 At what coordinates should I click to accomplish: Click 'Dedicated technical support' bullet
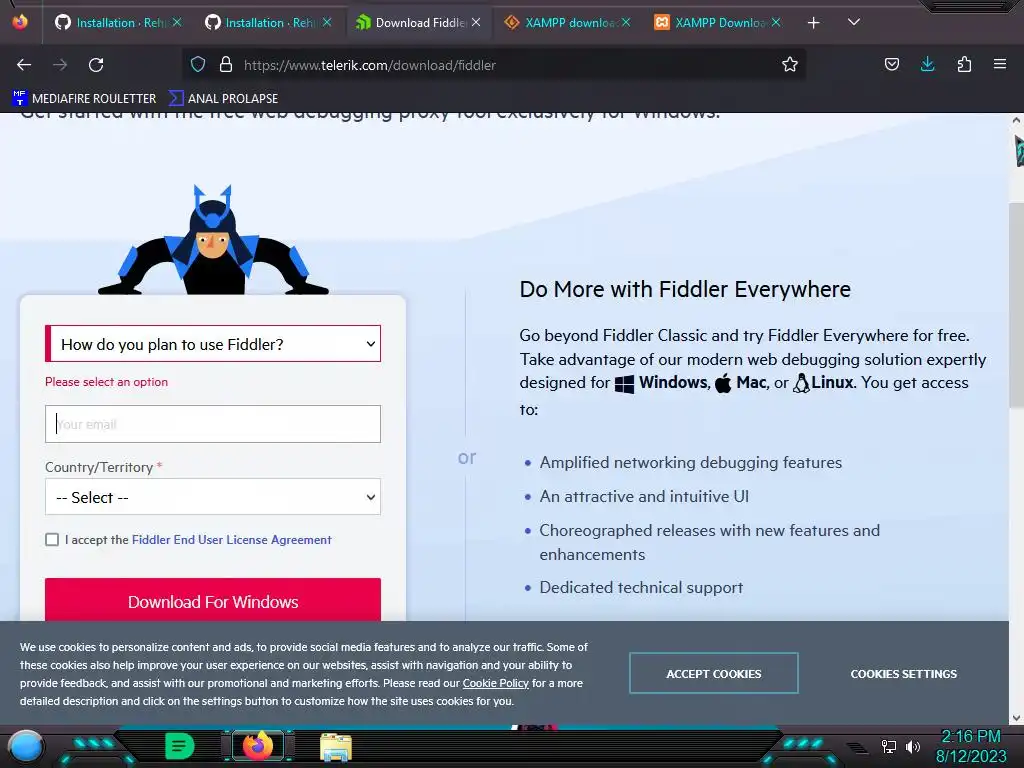tap(641, 587)
